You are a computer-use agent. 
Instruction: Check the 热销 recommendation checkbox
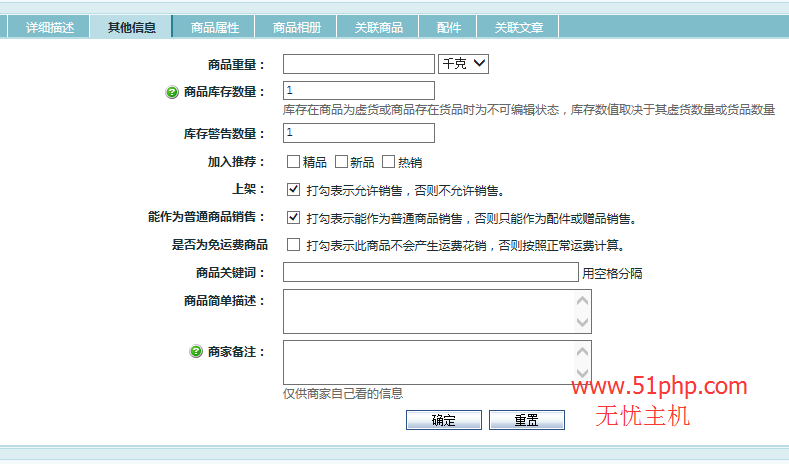point(389,162)
